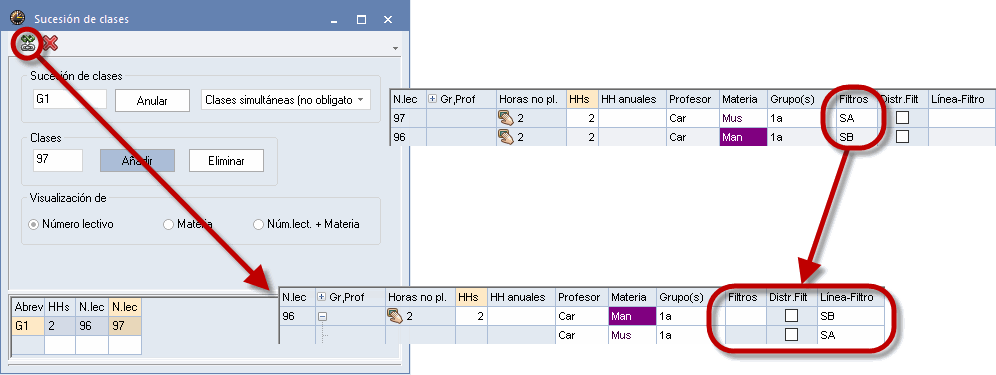Open the Clases simultáneas dropdown
Image resolution: width=996 pixels, height=375 pixels.
tap(286, 100)
